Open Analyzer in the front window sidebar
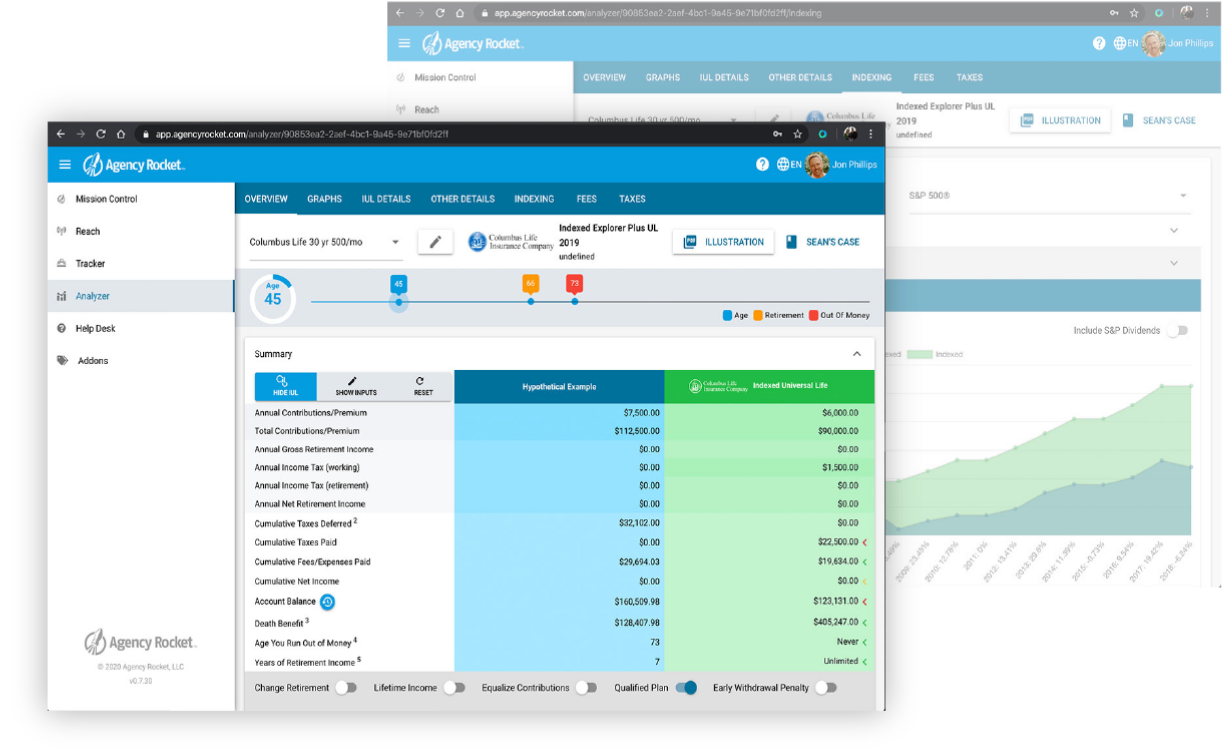 [x=141, y=296]
